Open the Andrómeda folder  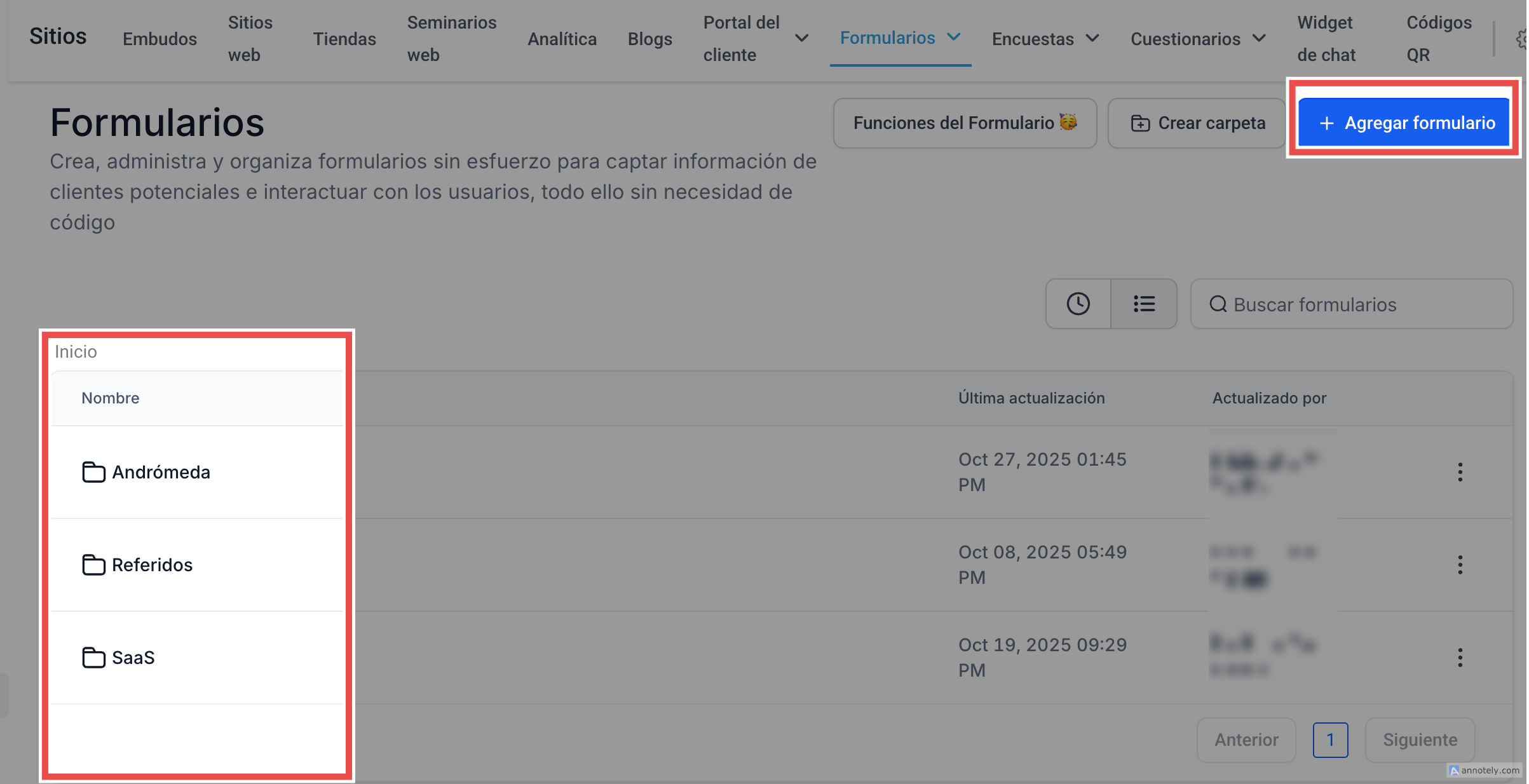[160, 472]
